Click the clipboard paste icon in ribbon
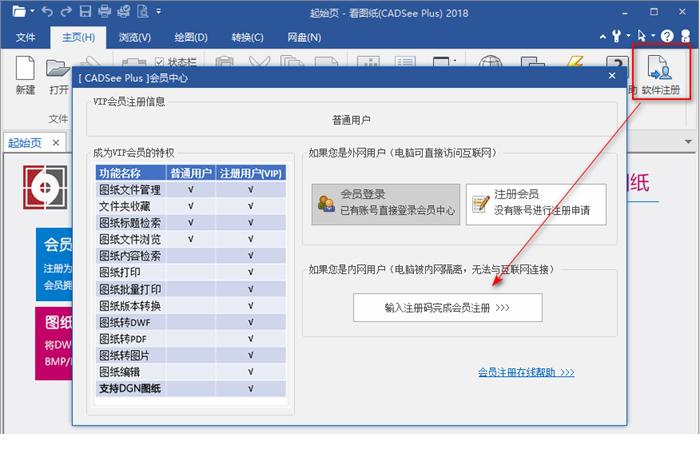Image resolution: width=700 pixels, height=451 pixels. pyautogui.click(x=225, y=61)
